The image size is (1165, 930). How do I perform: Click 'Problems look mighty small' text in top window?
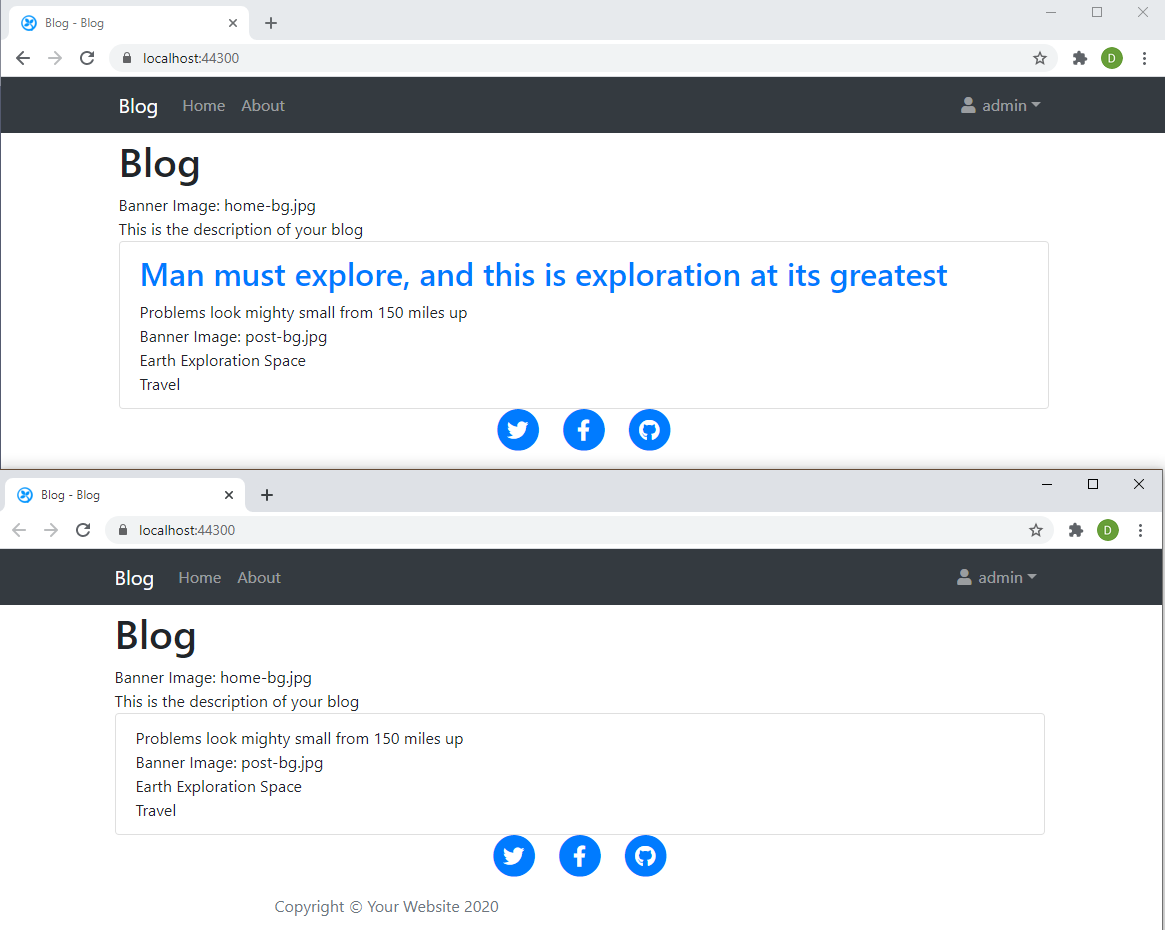[x=303, y=313]
